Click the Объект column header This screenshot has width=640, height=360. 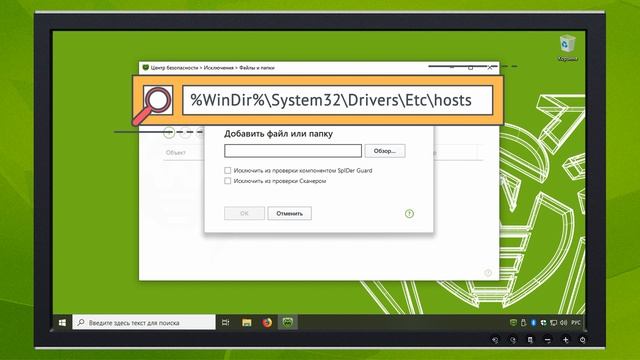[x=176, y=153]
